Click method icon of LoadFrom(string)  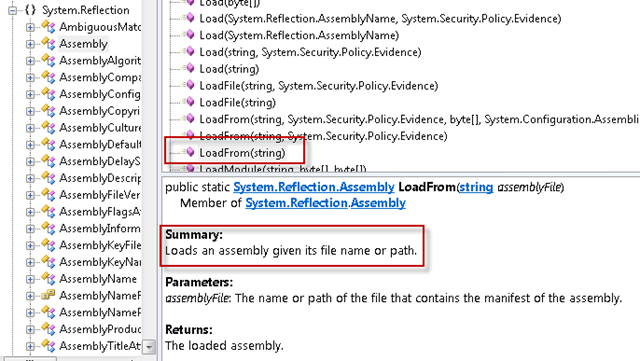coord(189,152)
